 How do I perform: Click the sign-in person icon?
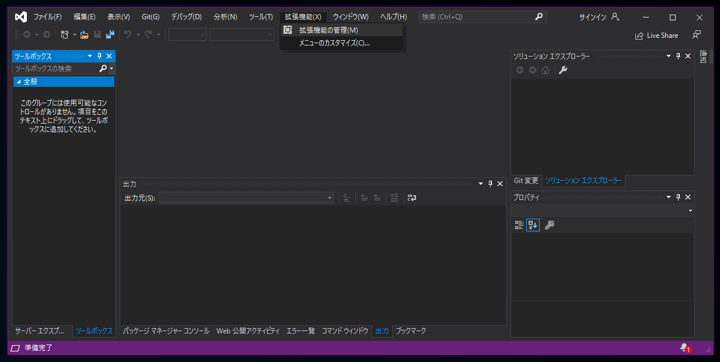click(x=615, y=17)
